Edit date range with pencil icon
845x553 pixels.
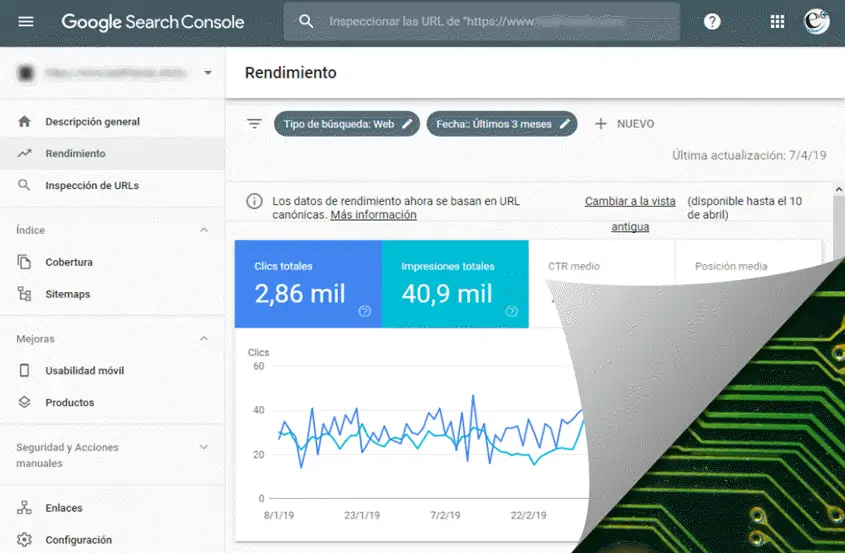[x=565, y=124]
